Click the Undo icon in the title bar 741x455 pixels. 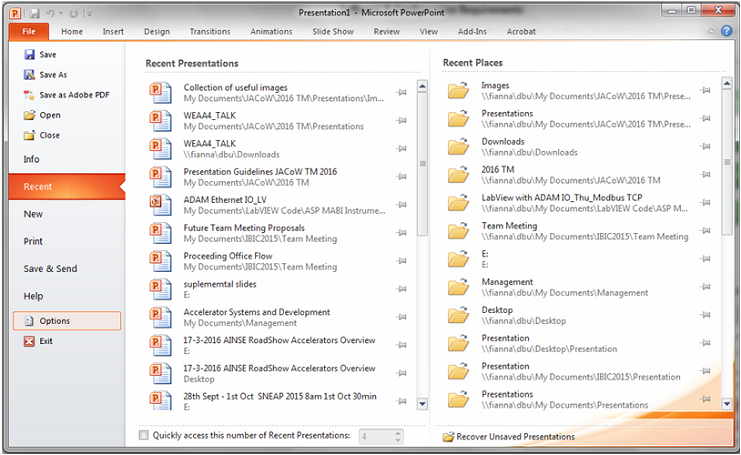coord(50,14)
